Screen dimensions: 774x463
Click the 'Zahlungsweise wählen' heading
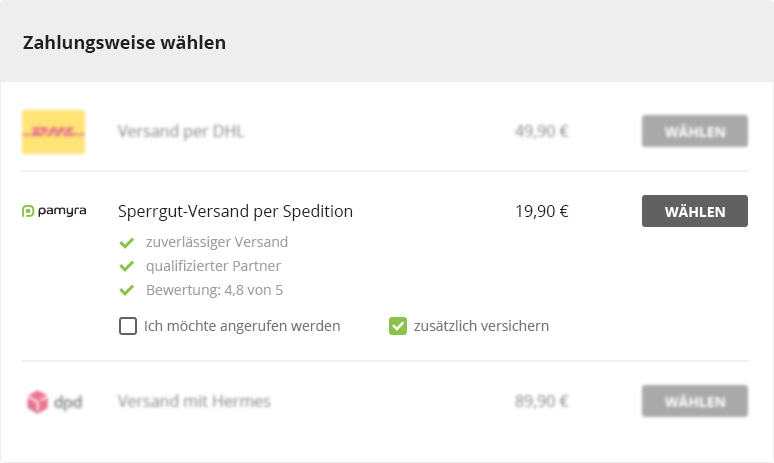(124, 43)
